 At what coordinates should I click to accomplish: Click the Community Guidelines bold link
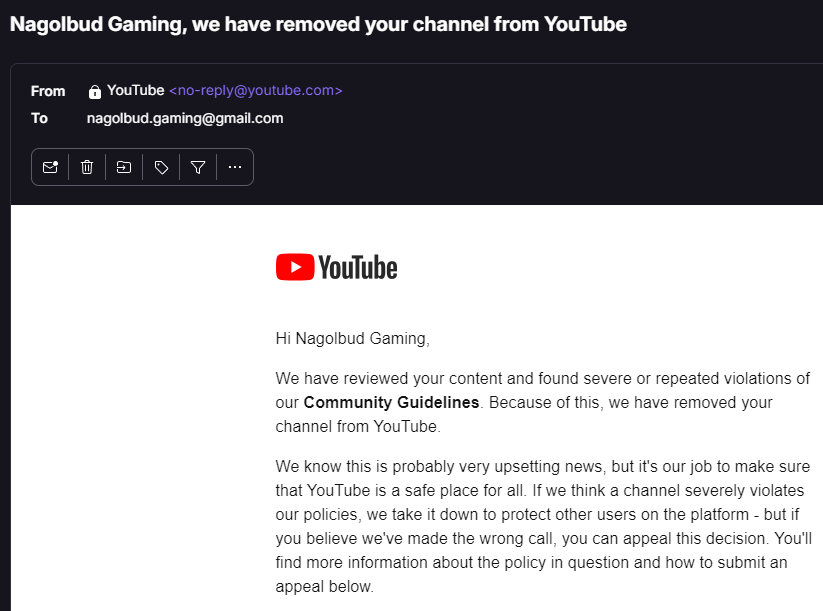(392, 402)
